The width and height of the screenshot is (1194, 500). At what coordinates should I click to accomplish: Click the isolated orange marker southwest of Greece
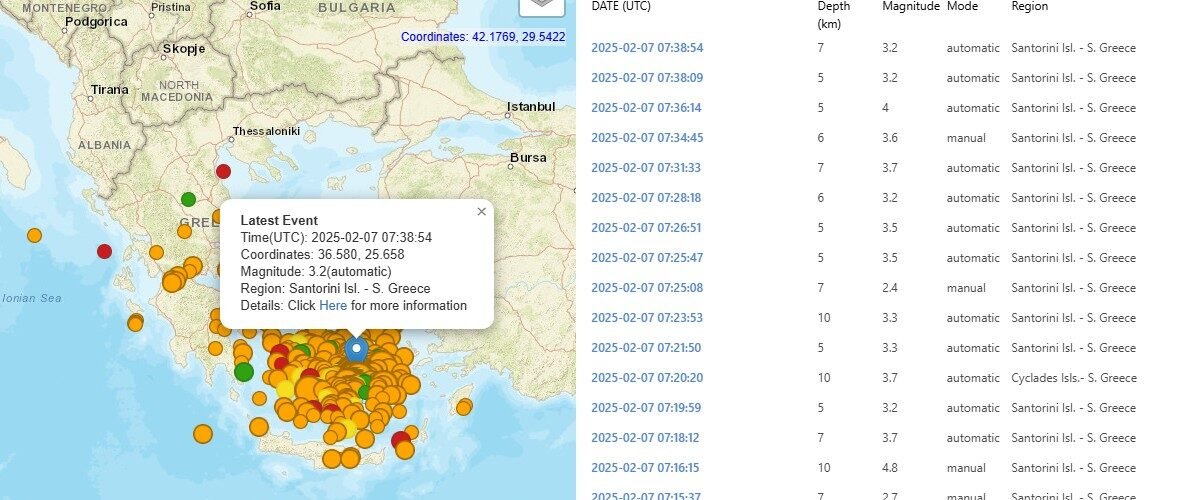click(x=203, y=434)
